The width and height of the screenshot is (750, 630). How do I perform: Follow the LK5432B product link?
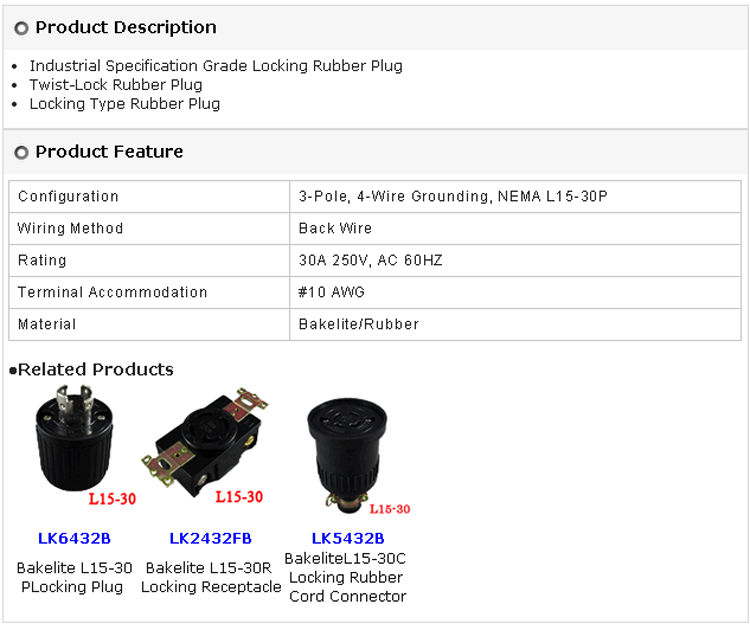pos(347,539)
